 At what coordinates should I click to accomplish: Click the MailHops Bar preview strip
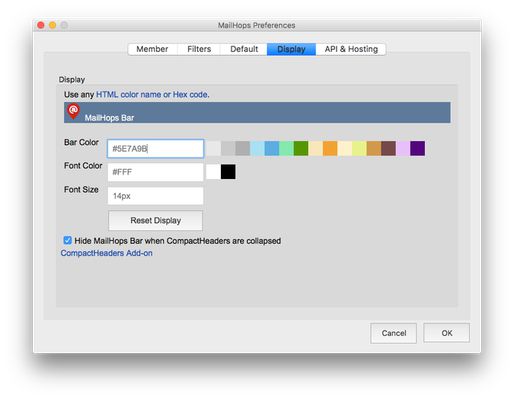pos(257,113)
